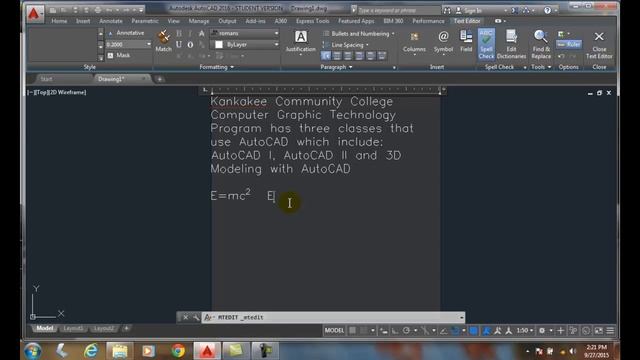640x360 pixels.
Task: Click the text editor ruler bar
Action: click(x=325, y=90)
